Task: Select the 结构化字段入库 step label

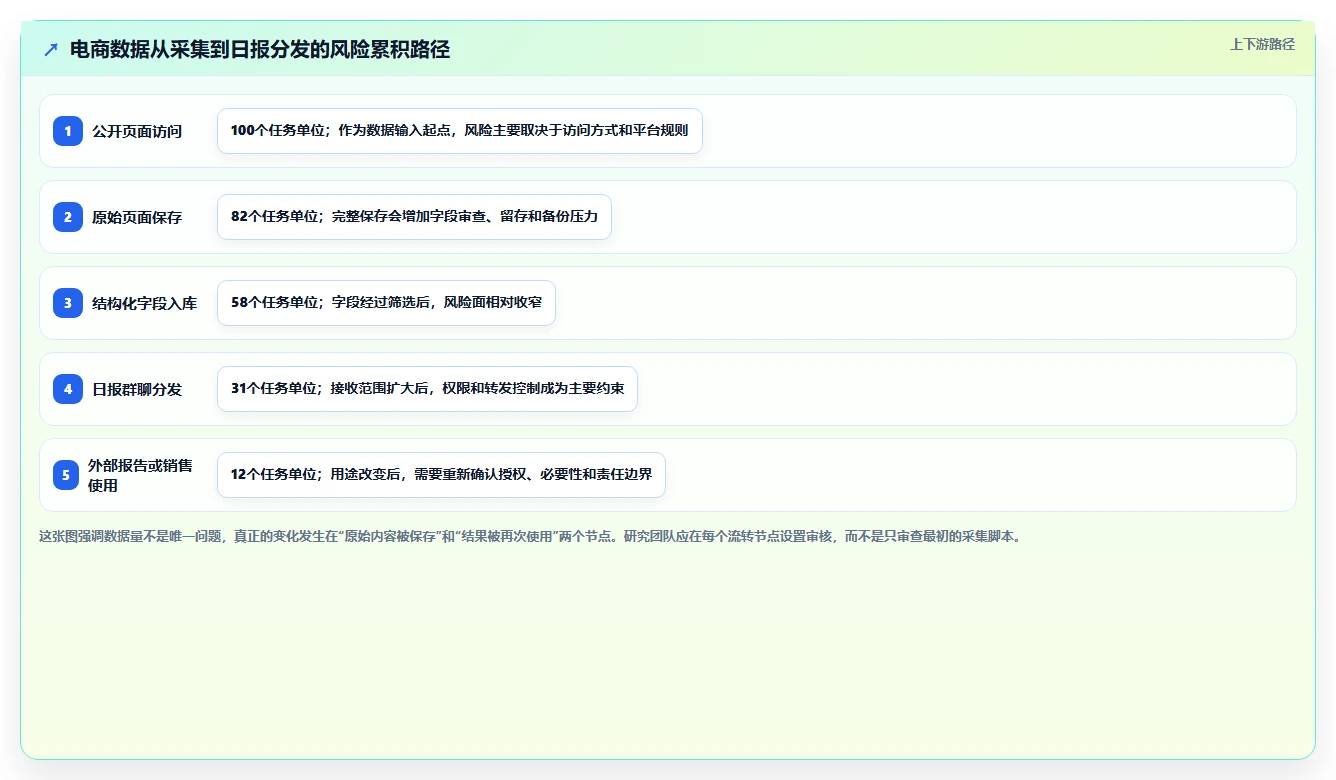Action: coord(144,303)
